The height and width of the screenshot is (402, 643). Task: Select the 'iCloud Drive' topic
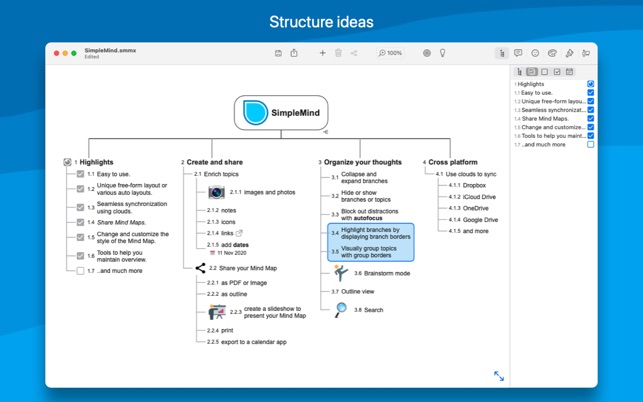tap(479, 197)
